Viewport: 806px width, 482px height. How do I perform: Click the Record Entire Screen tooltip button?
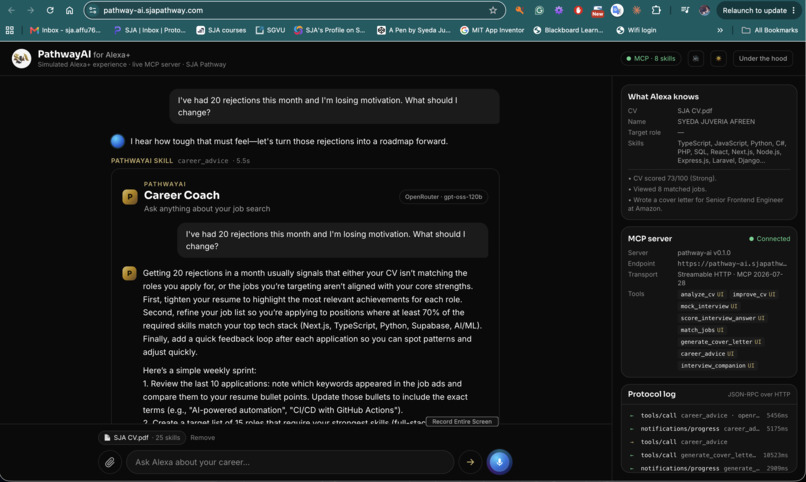click(x=462, y=421)
